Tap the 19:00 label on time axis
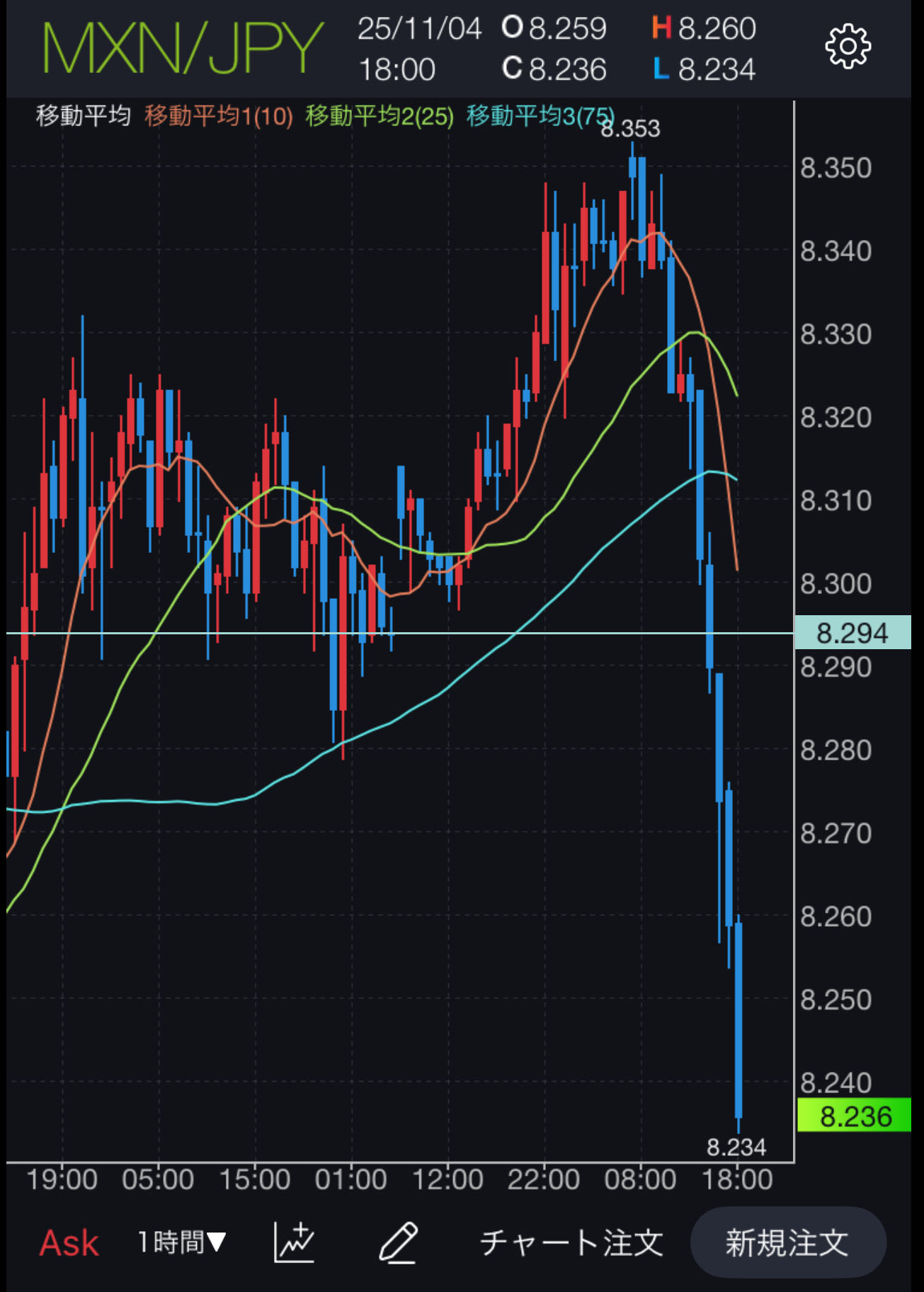Viewport: 924px width, 1292px height. [62, 1180]
